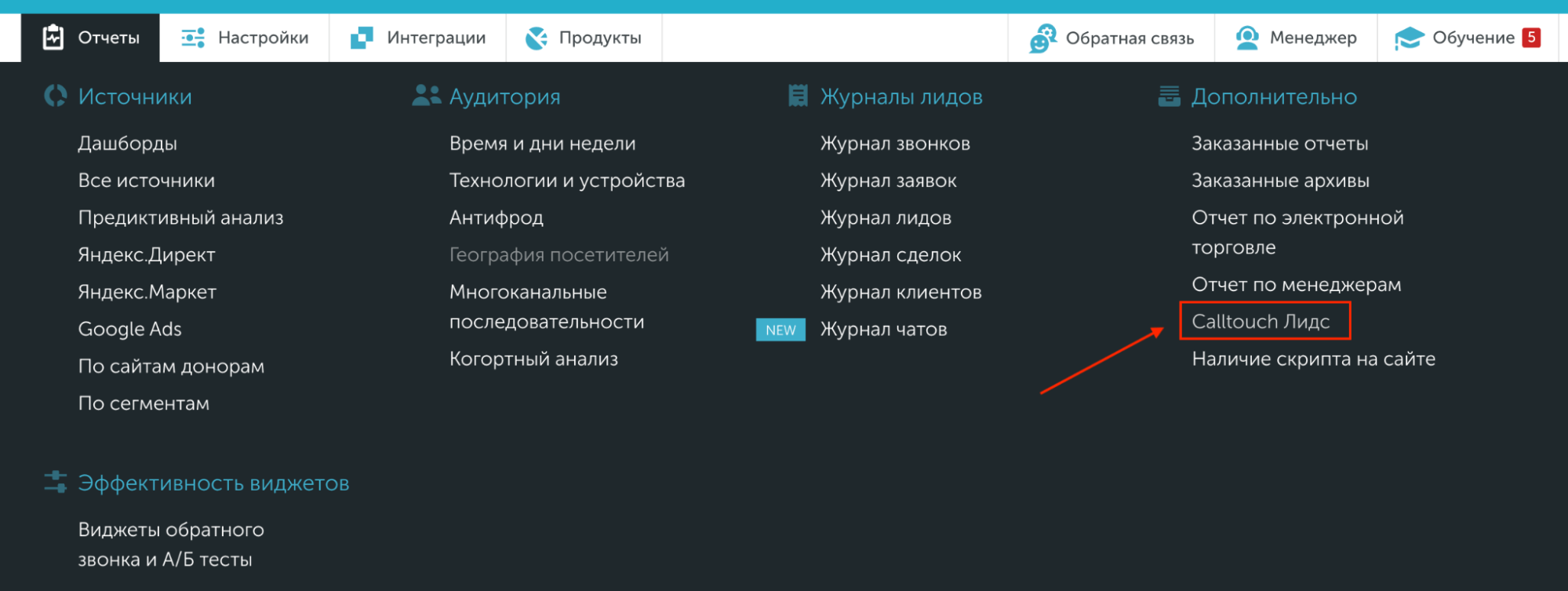
Task: Click the red notification badge 5
Action: pos(1531,37)
